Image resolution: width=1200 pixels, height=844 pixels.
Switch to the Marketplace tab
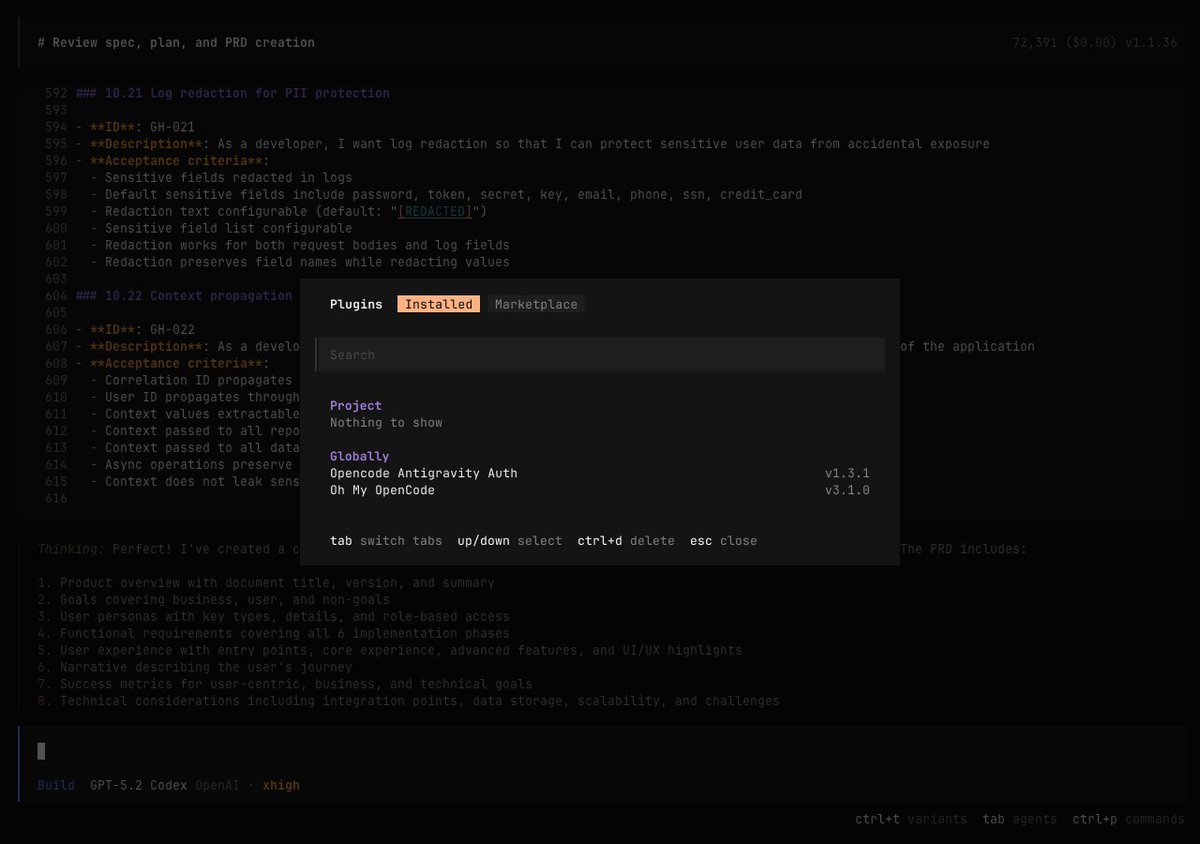point(536,304)
